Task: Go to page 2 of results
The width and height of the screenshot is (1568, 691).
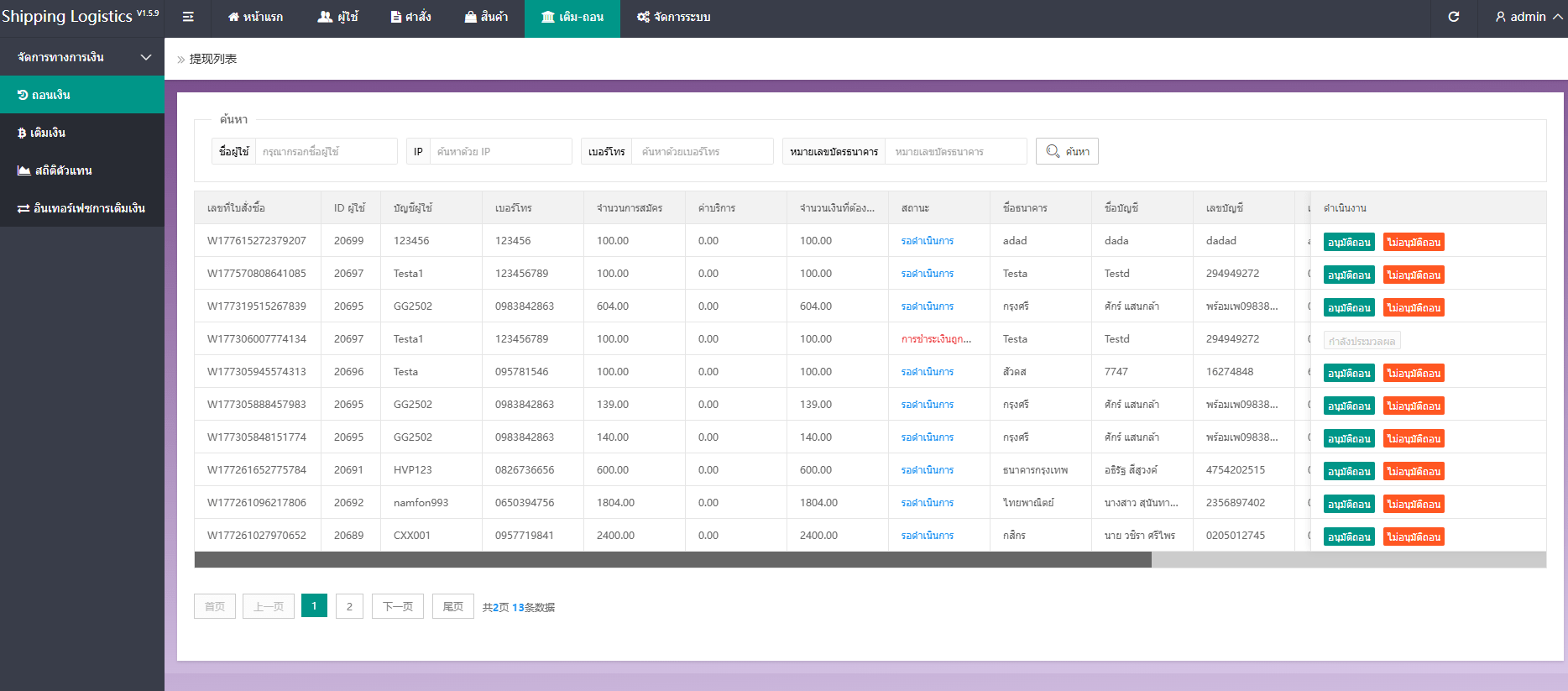Action: [349, 606]
